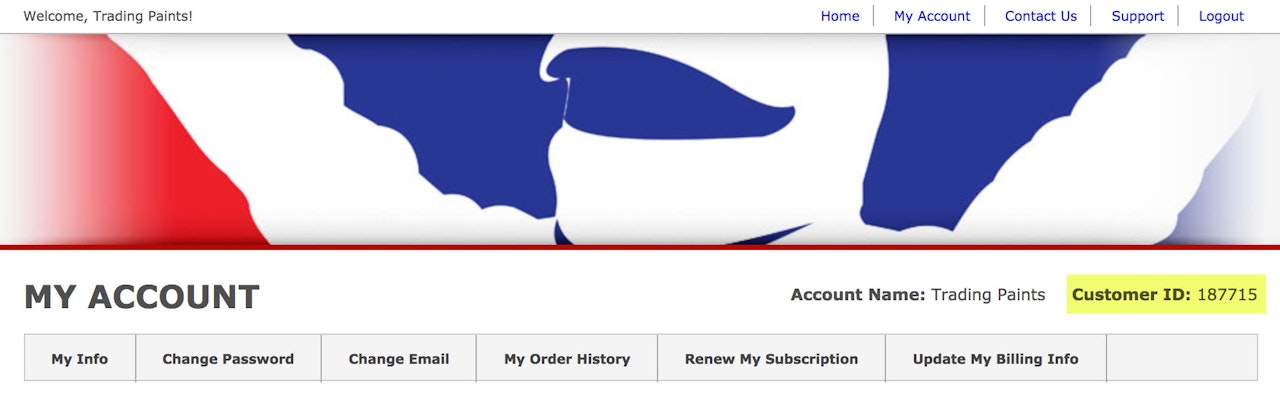Image resolution: width=1280 pixels, height=405 pixels.
Task: Select the customer number 187715
Action: [x=1227, y=295]
